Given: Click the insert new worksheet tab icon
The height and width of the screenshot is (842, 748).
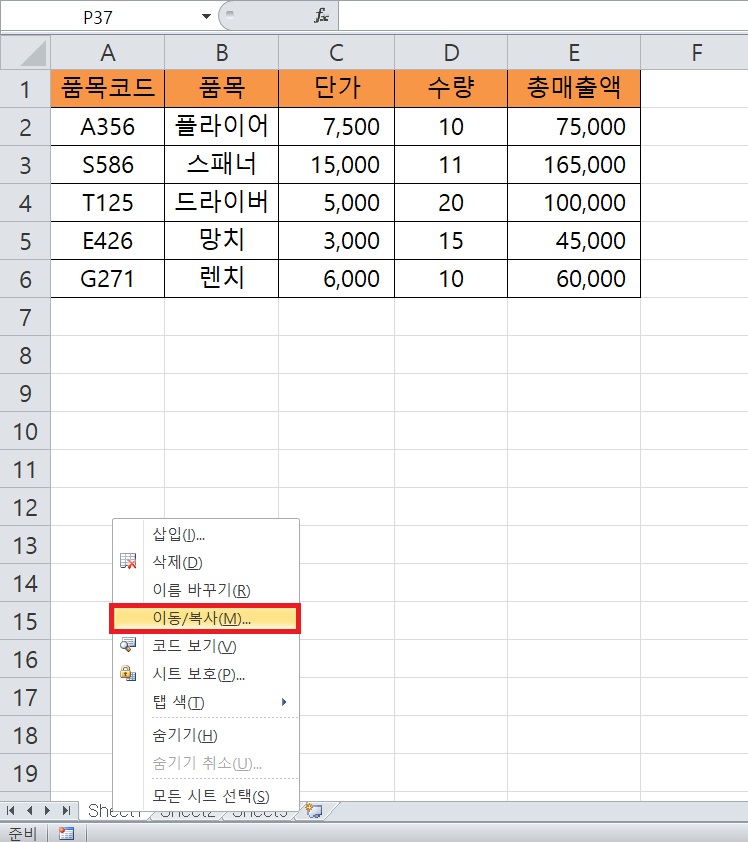Looking at the screenshot, I should coord(314,810).
